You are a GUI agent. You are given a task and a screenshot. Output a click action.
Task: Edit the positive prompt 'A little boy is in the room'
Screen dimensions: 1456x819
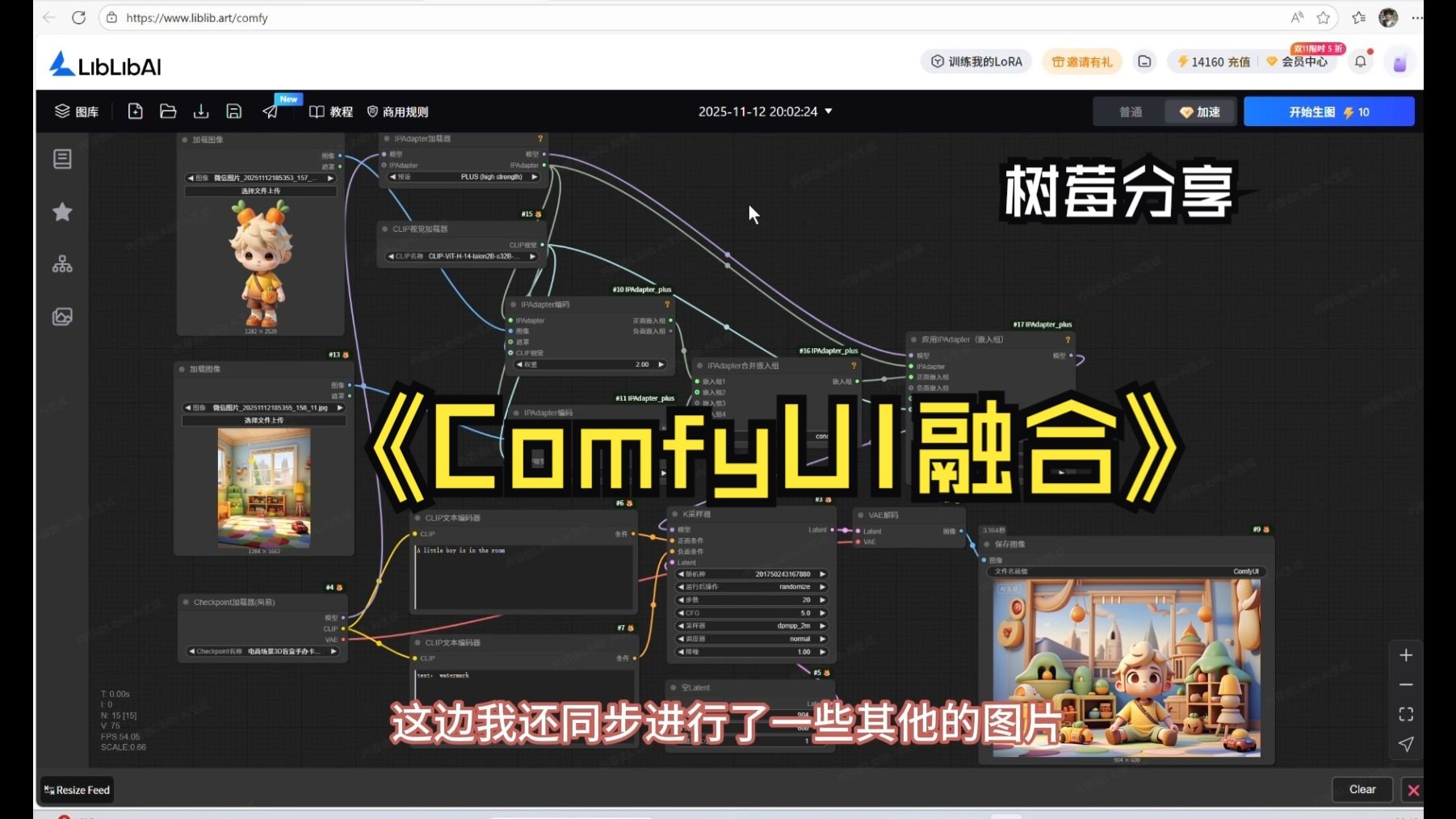point(523,577)
